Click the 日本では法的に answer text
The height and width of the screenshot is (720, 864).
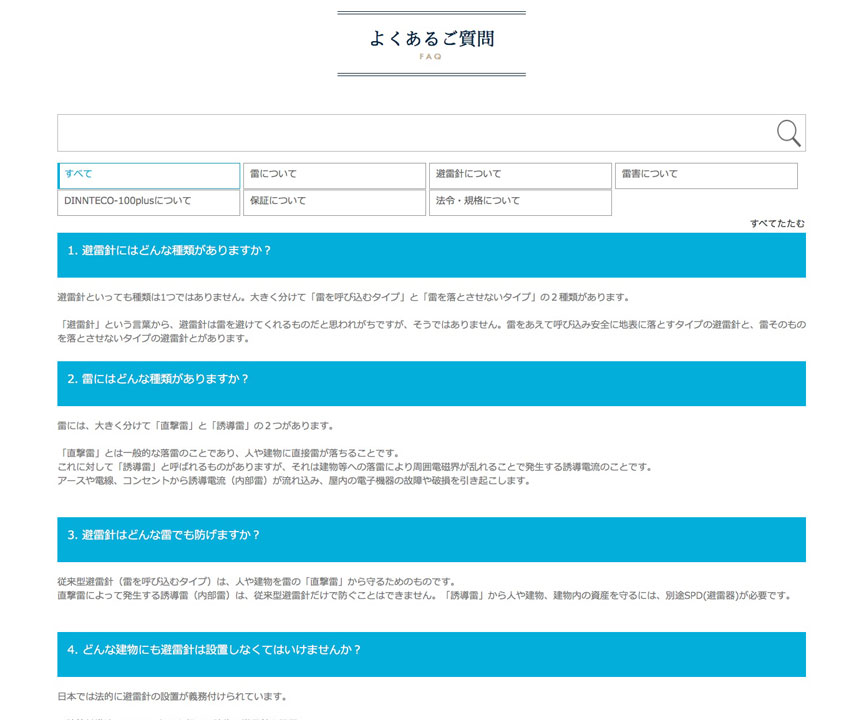coord(173,697)
